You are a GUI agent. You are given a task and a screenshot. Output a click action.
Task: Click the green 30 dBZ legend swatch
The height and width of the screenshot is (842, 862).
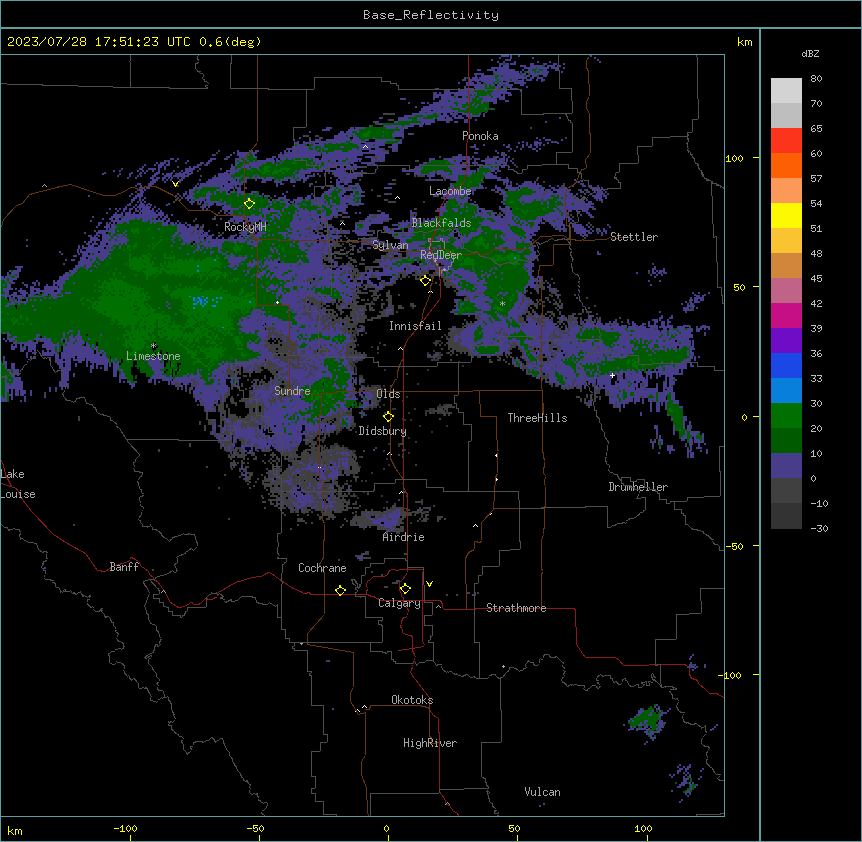(786, 416)
